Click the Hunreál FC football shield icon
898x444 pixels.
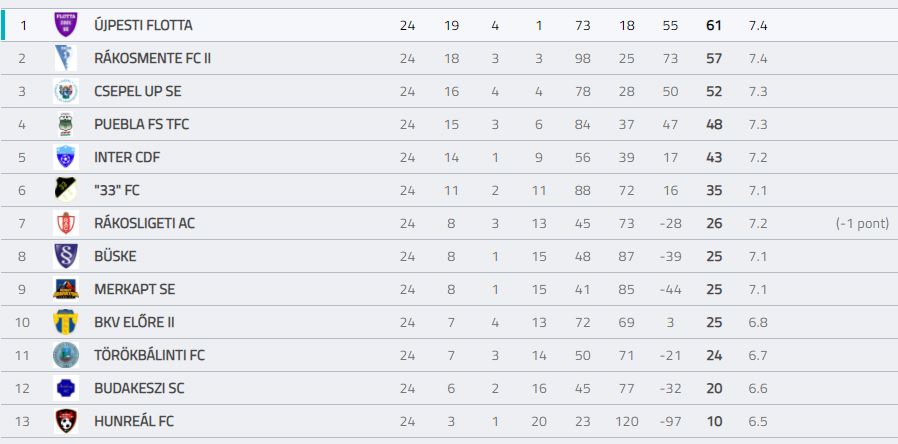pos(66,422)
